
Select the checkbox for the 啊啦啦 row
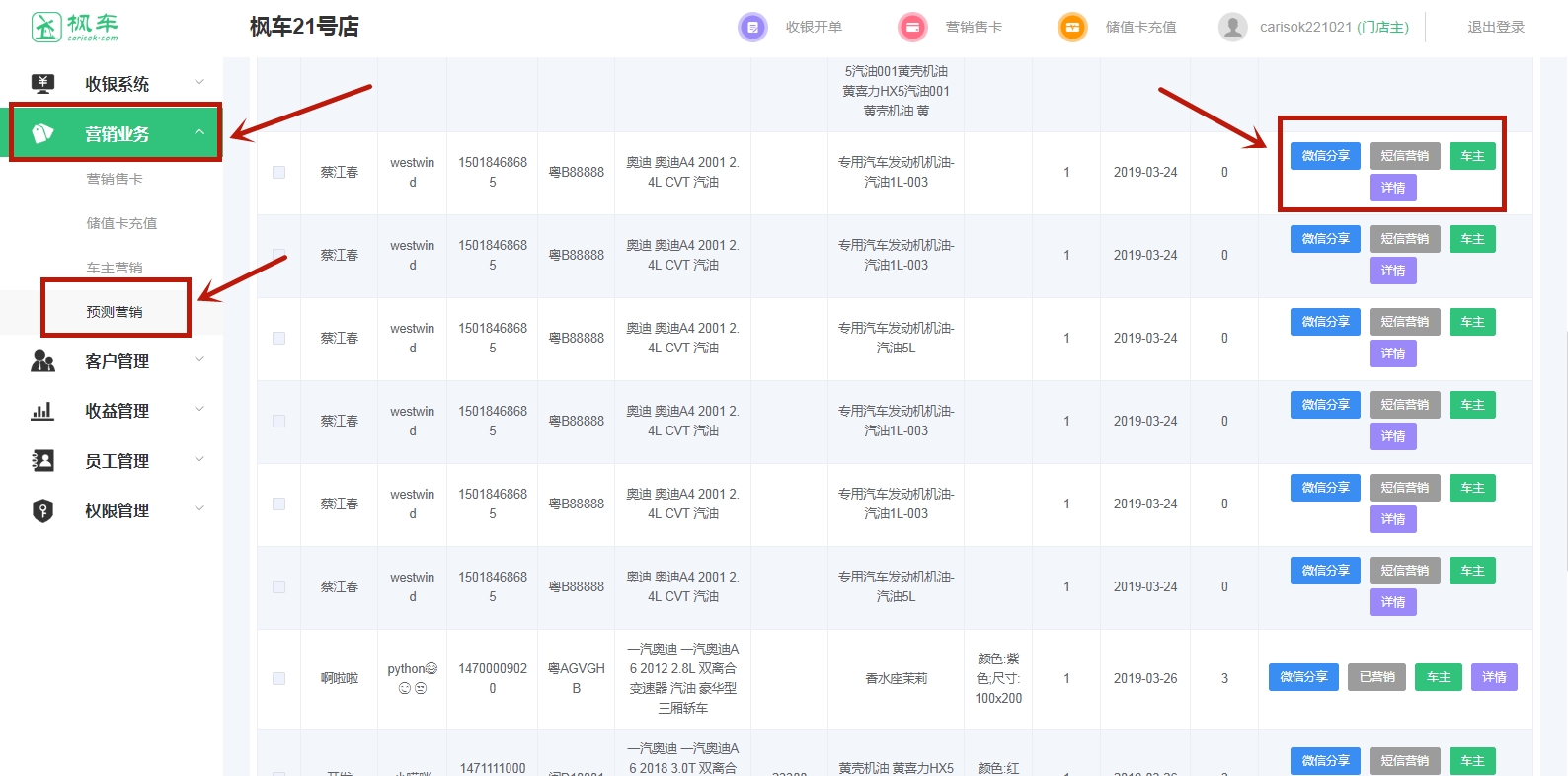279,679
